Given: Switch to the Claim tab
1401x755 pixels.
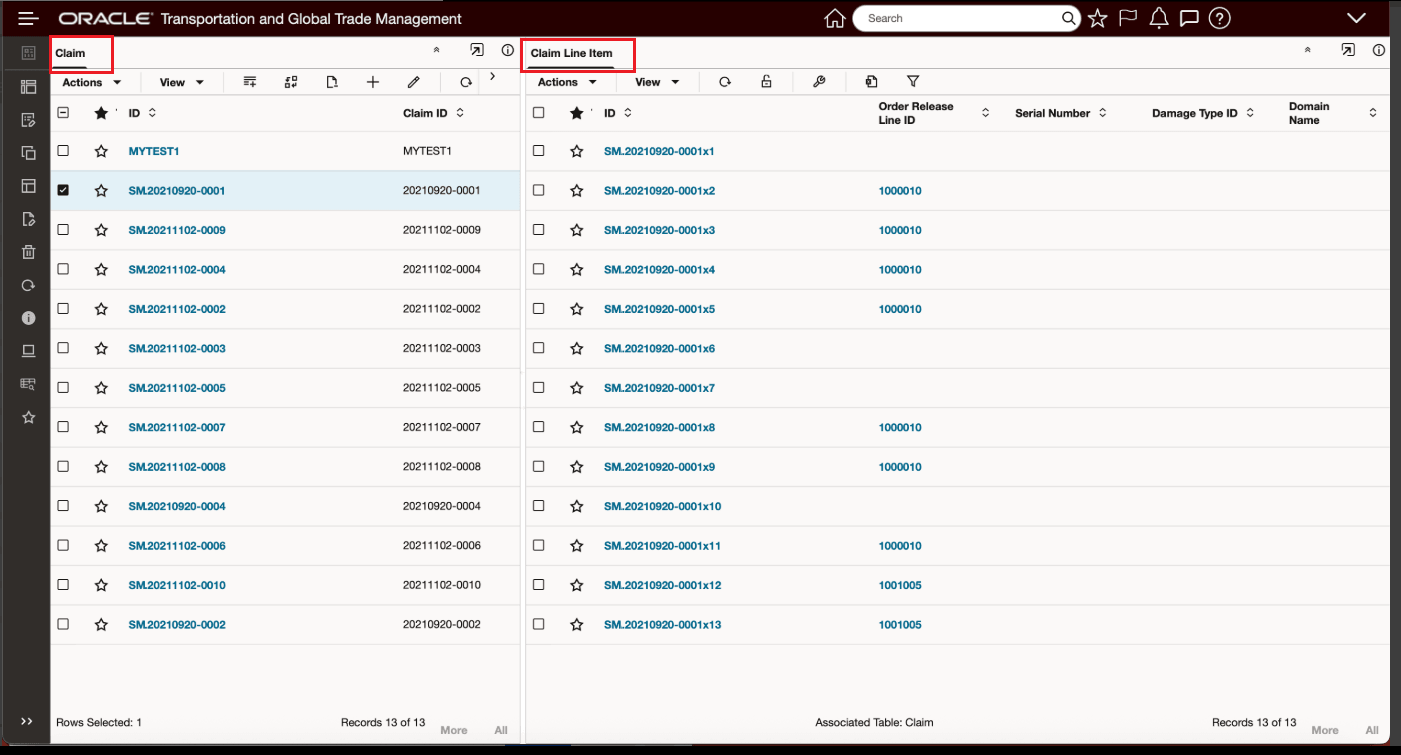Looking at the screenshot, I should (x=71, y=53).
